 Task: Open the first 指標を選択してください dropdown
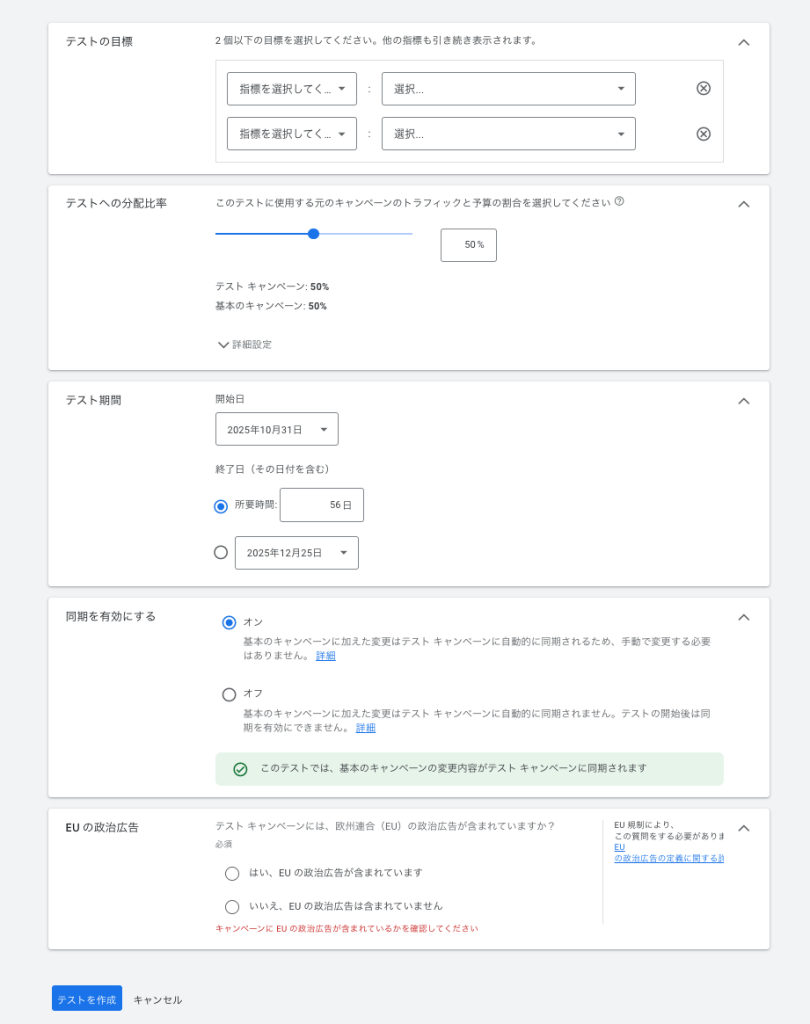[291, 88]
